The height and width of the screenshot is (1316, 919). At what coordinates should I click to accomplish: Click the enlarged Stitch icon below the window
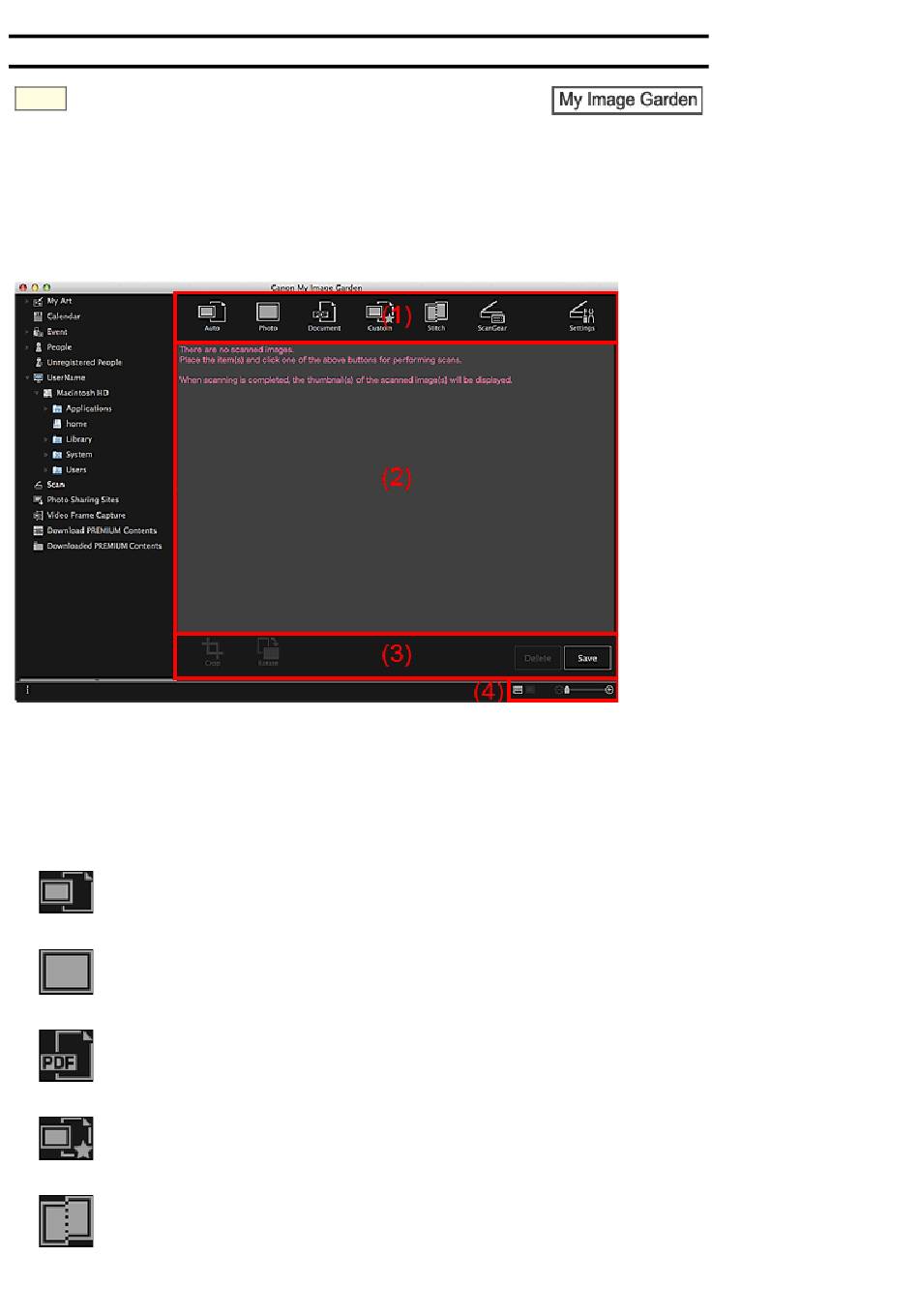tap(66, 1221)
